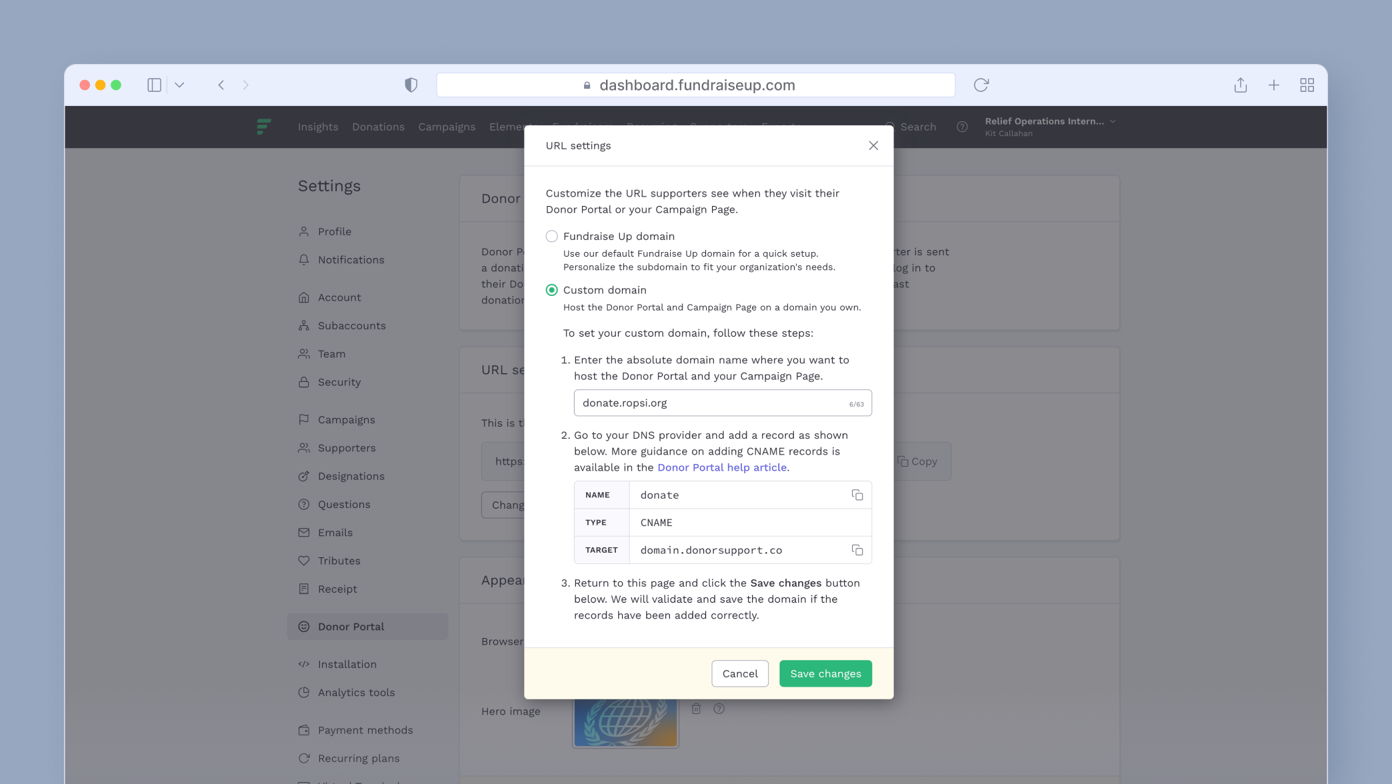Open the Donations menu item
The height and width of the screenshot is (784, 1392).
[x=378, y=127]
